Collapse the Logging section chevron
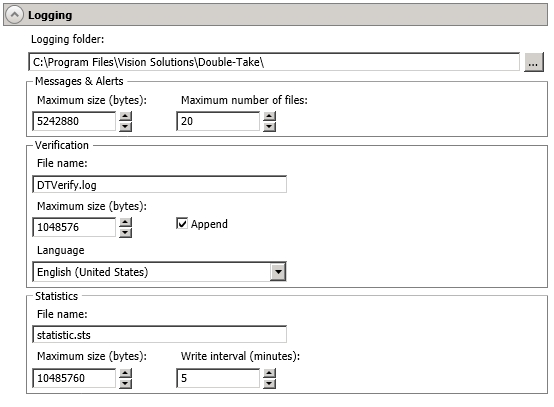554x407 pixels. pos(14,15)
